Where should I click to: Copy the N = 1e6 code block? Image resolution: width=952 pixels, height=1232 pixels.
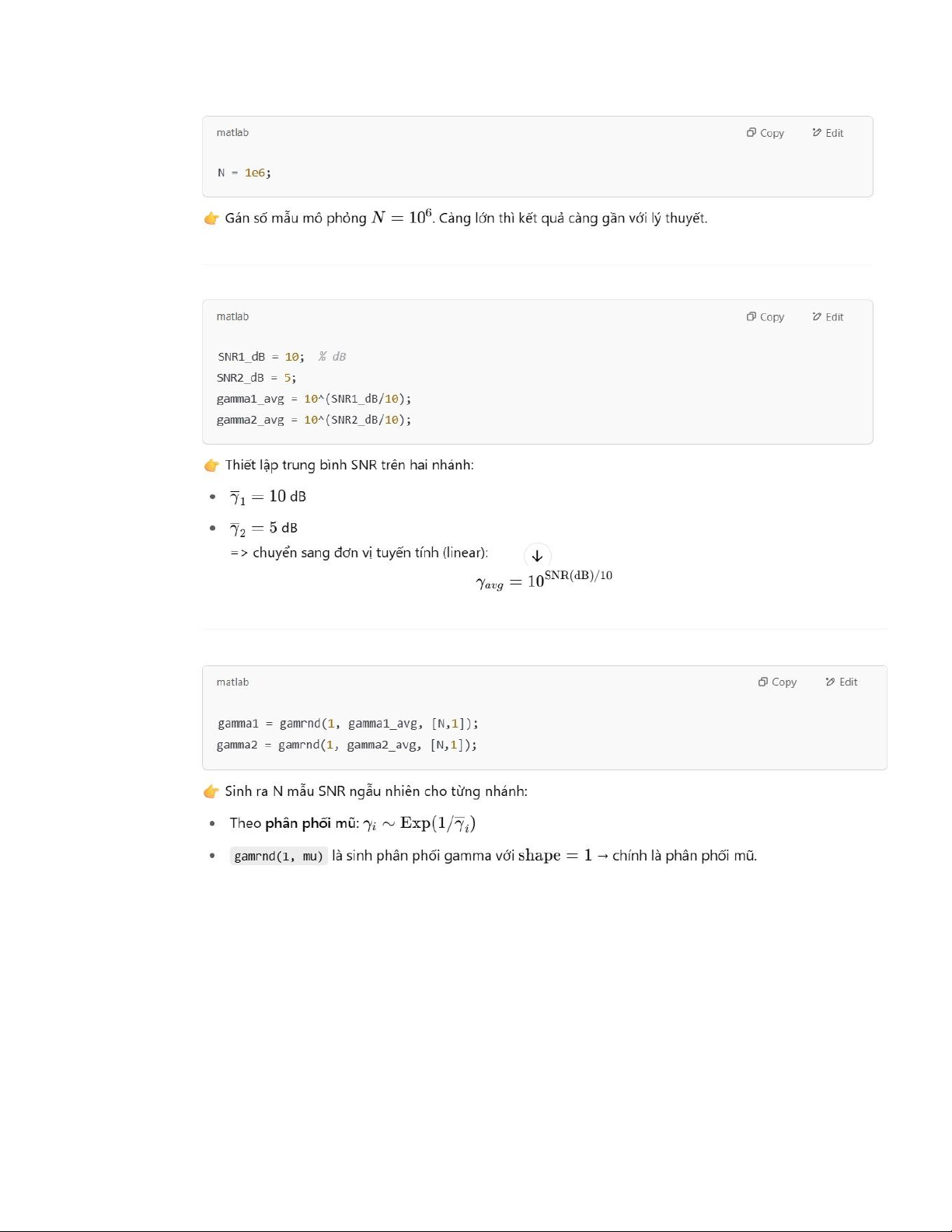(x=765, y=133)
